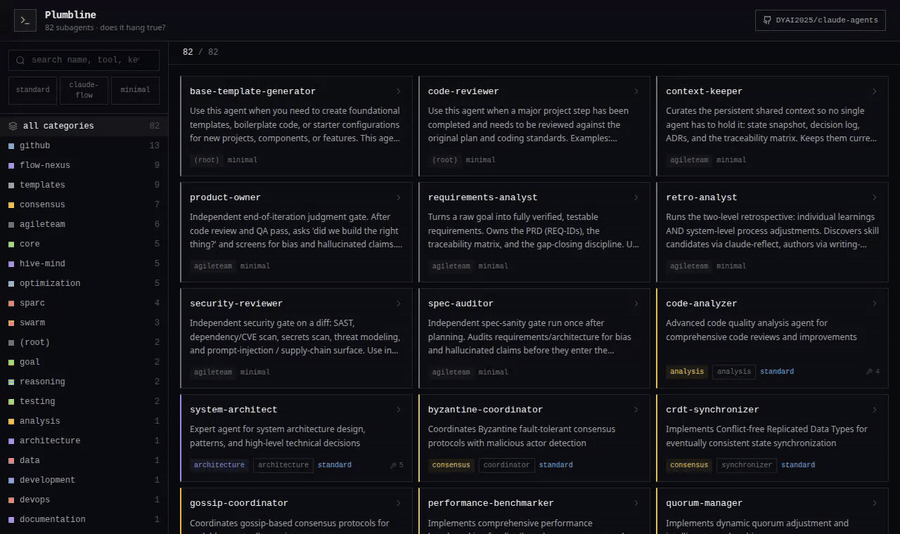The height and width of the screenshot is (534, 900).
Task: Expand the requirements-analyst card chevron
Action: (636, 198)
